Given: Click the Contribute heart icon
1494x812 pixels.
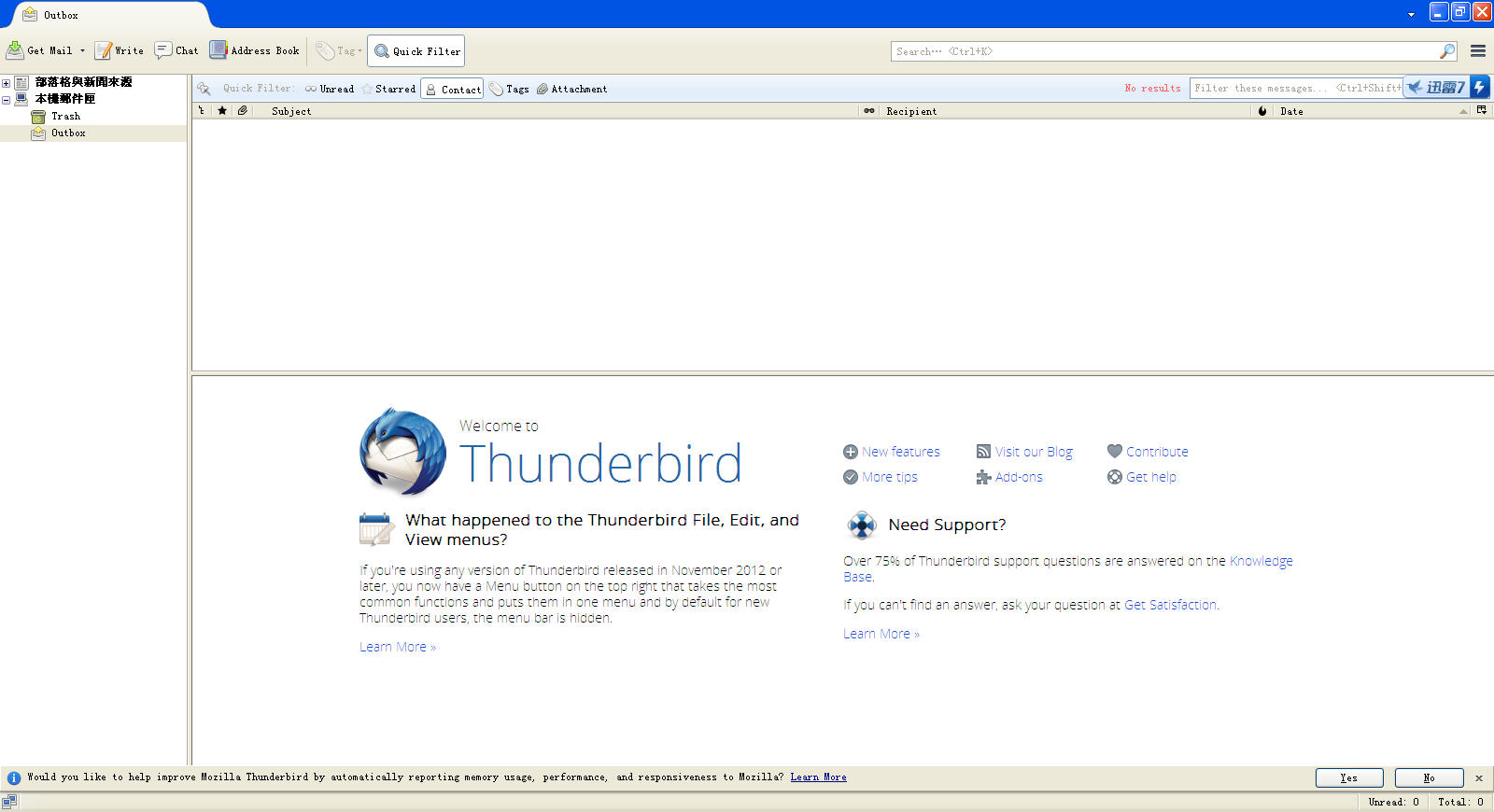Looking at the screenshot, I should click(1115, 452).
